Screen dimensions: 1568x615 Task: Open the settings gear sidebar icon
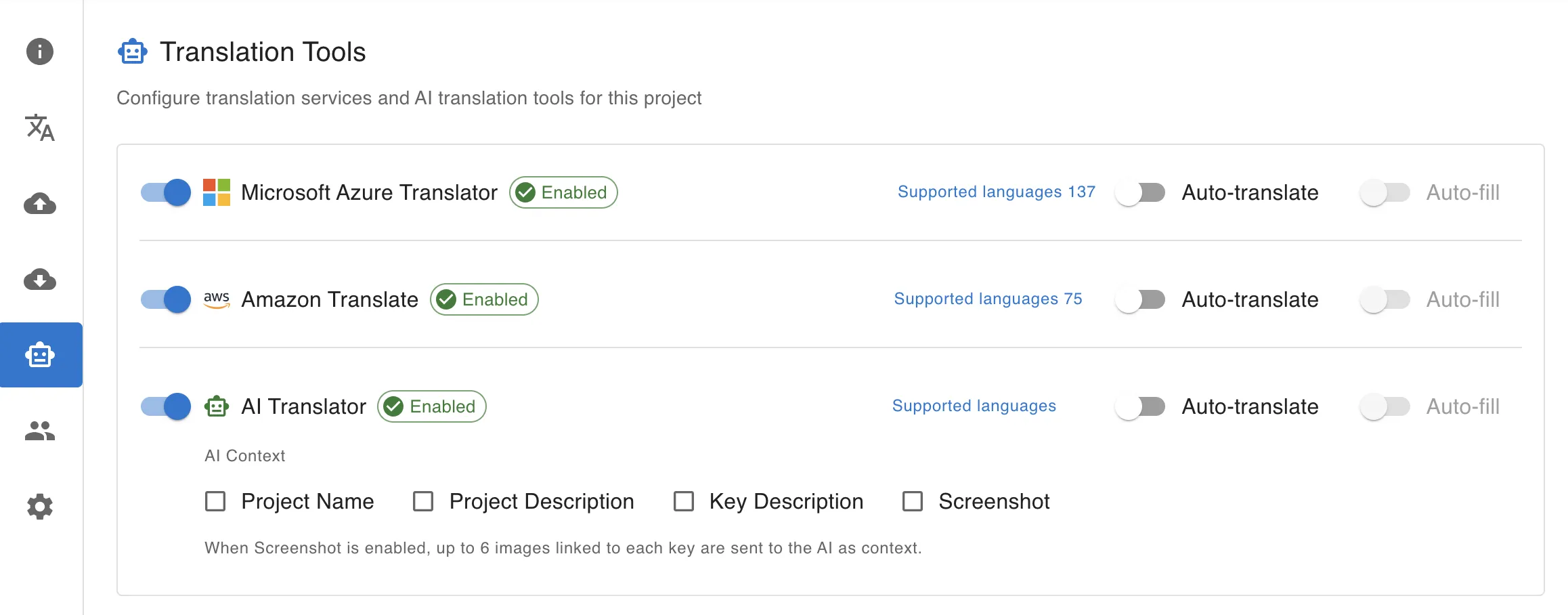pyautogui.click(x=40, y=507)
